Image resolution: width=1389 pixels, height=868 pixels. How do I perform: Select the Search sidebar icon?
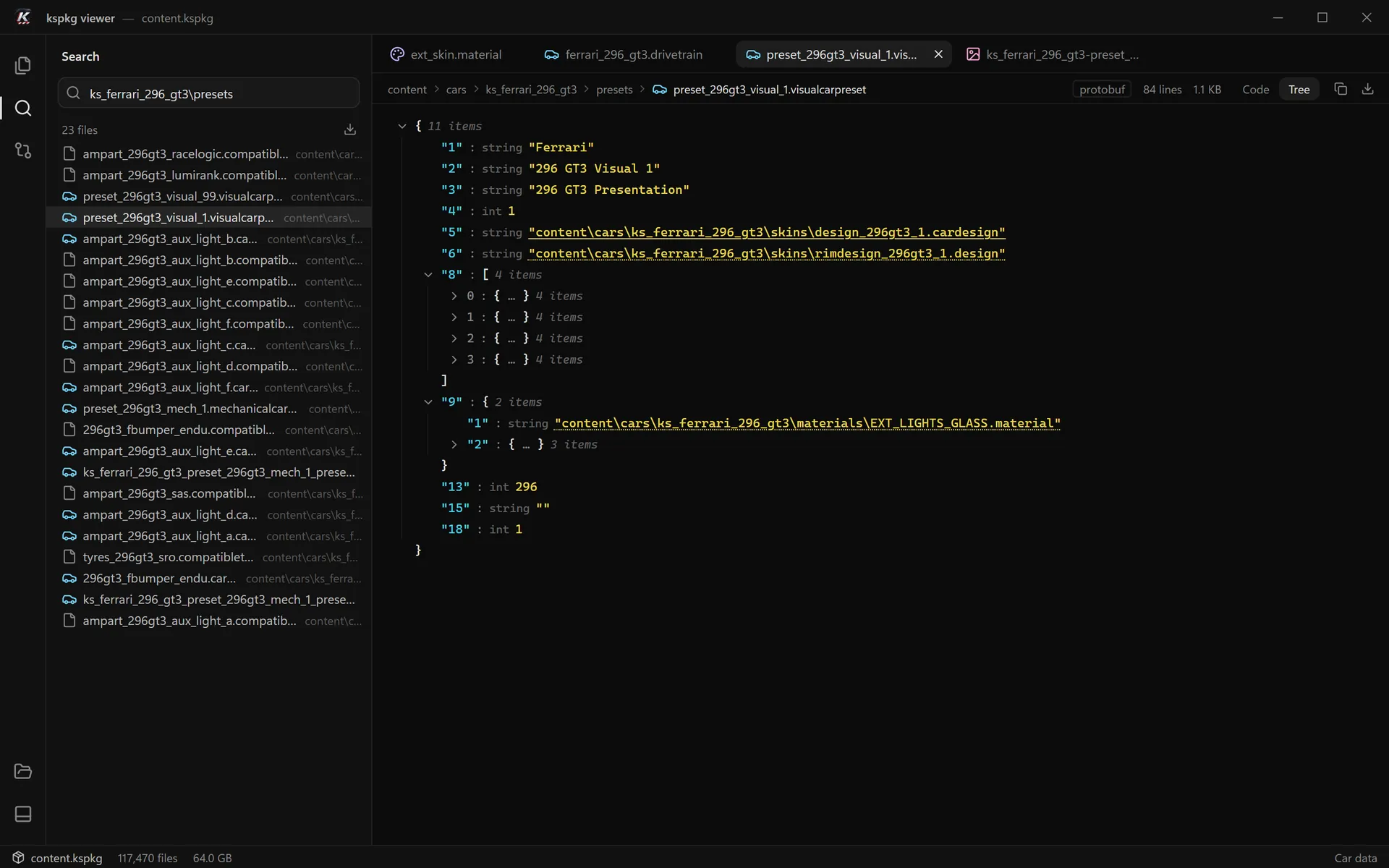pyautogui.click(x=22, y=109)
